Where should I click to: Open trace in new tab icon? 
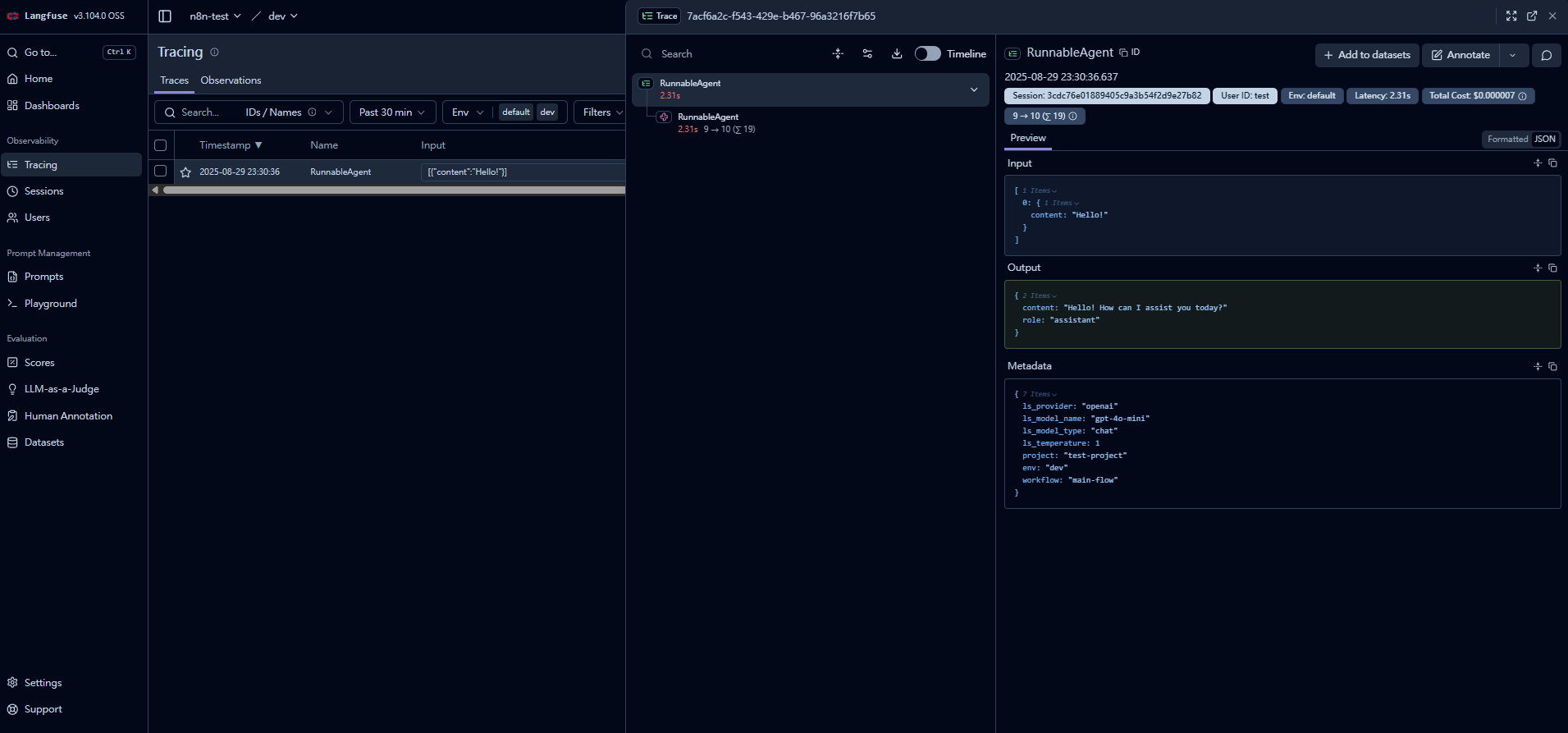[1532, 16]
